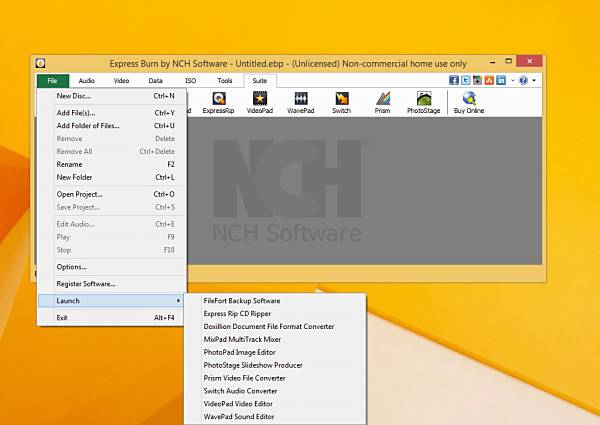Select the Suite tab
This screenshot has width=600, height=425.
point(259,81)
